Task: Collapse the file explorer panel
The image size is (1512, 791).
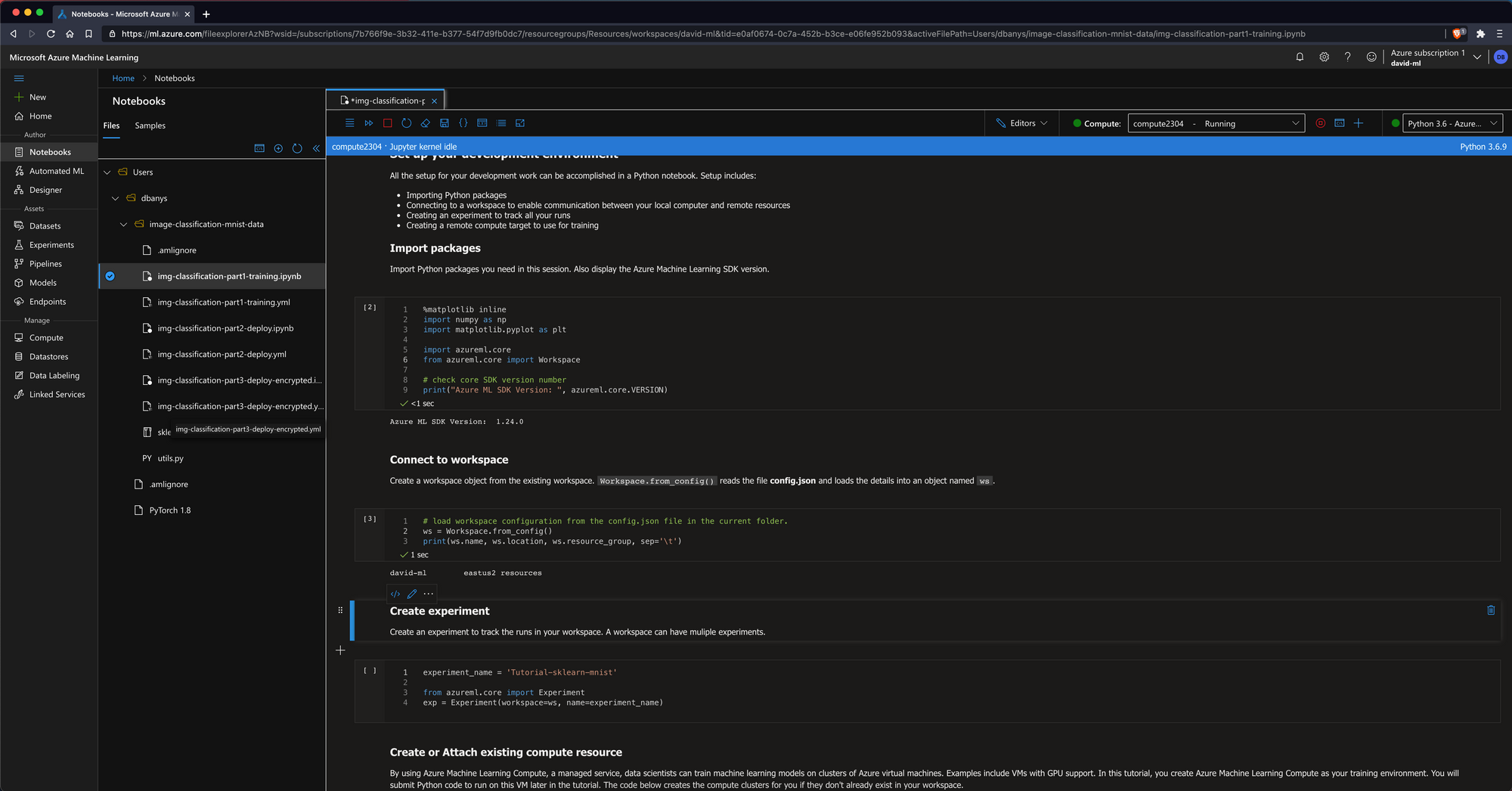Action: tap(316, 148)
